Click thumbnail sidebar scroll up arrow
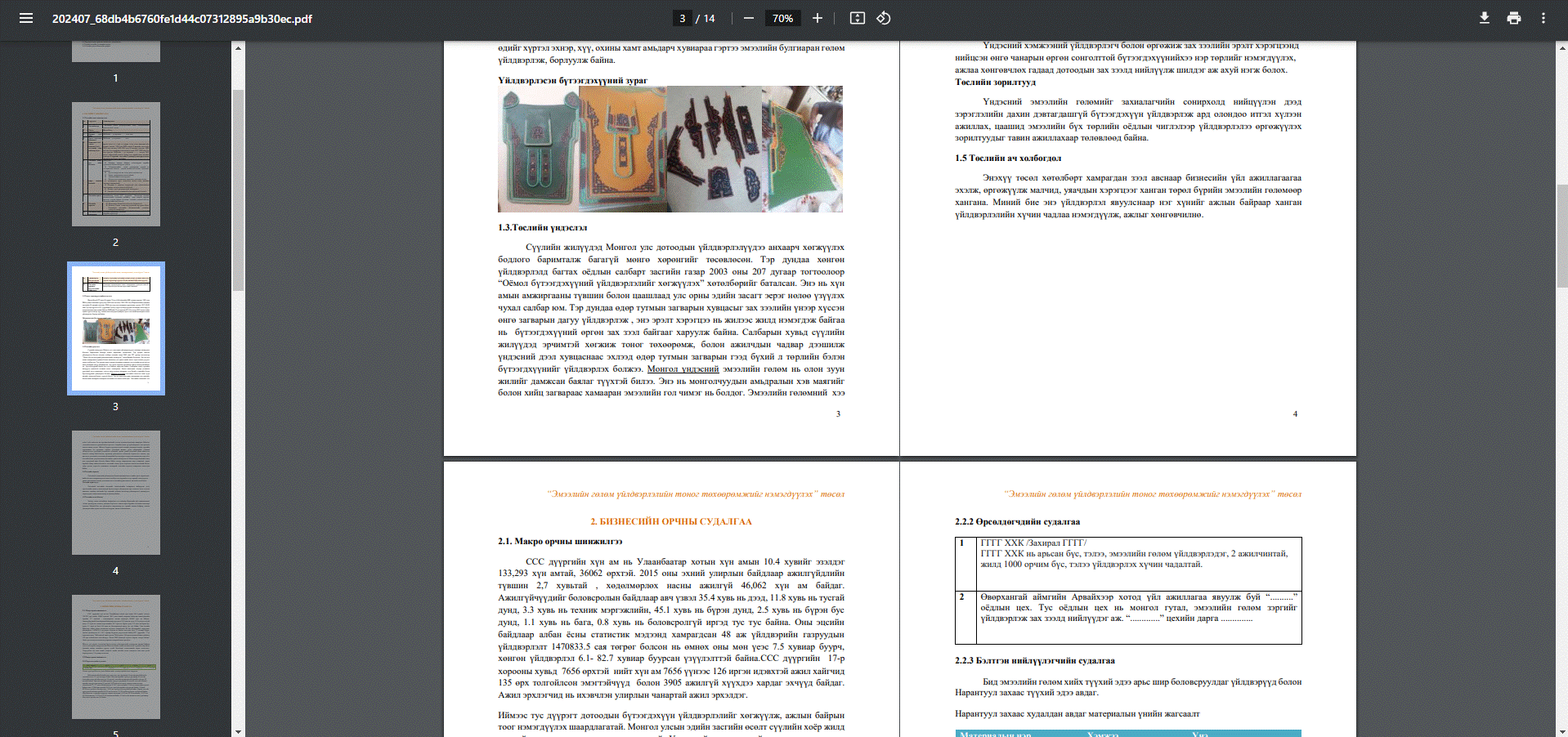The image size is (1568, 737). click(x=238, y=48)
